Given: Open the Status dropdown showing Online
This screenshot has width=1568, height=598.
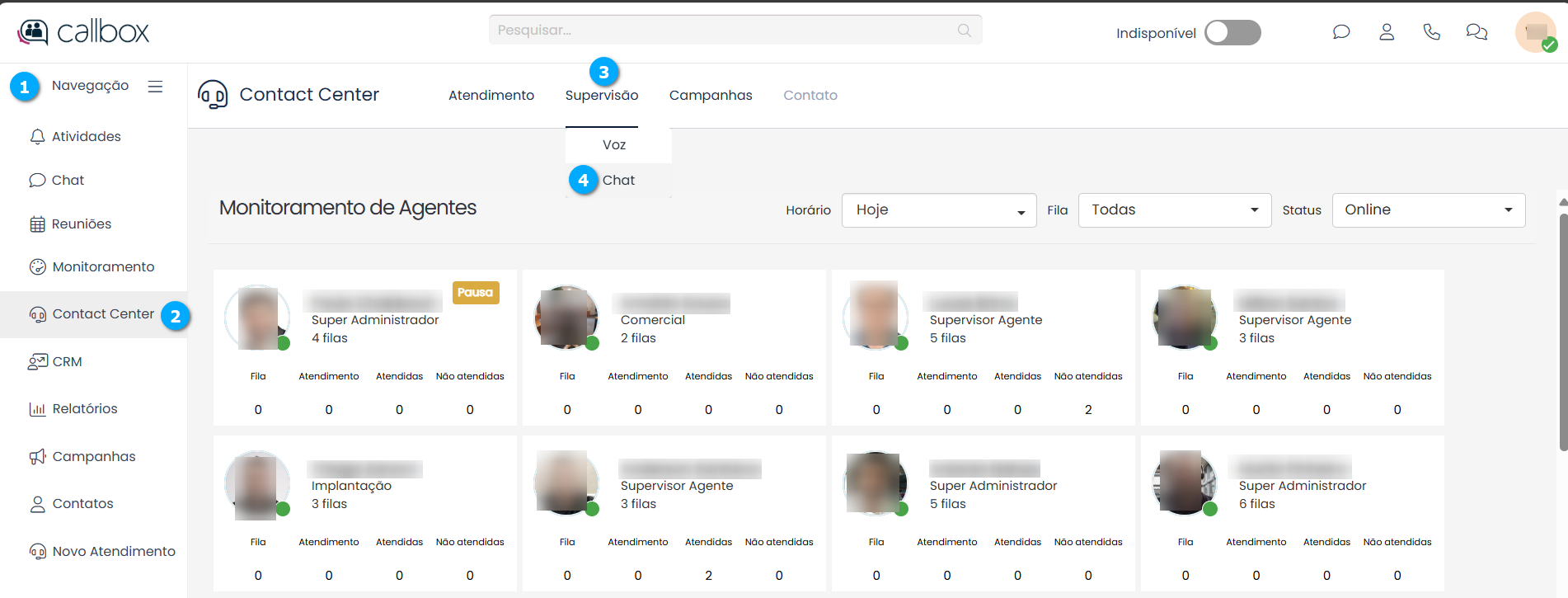Looking at the screenshot, I should [1428, 210].
